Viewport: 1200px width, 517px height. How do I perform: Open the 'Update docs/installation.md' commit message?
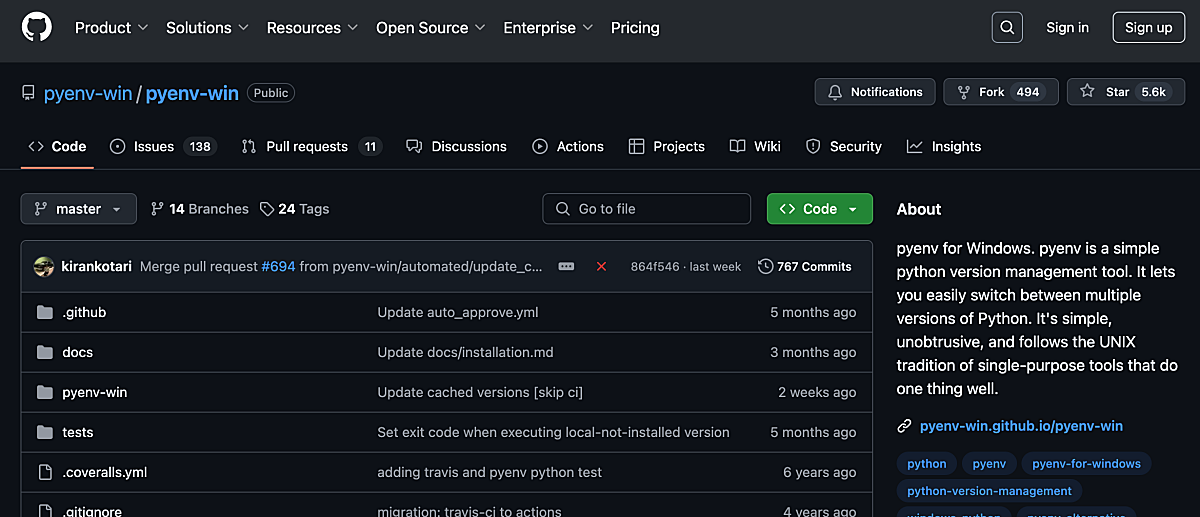pos(465,352)
